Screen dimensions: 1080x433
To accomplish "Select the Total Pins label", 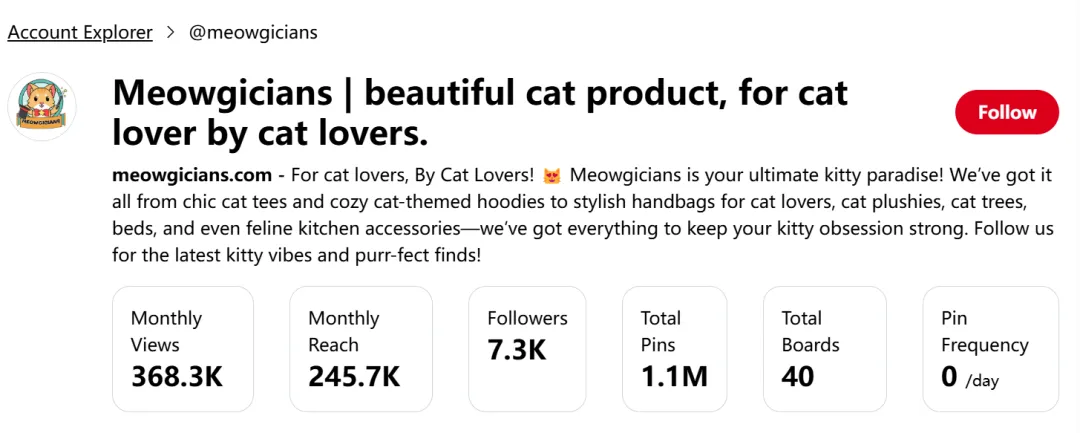I will (x=660, y=331).
